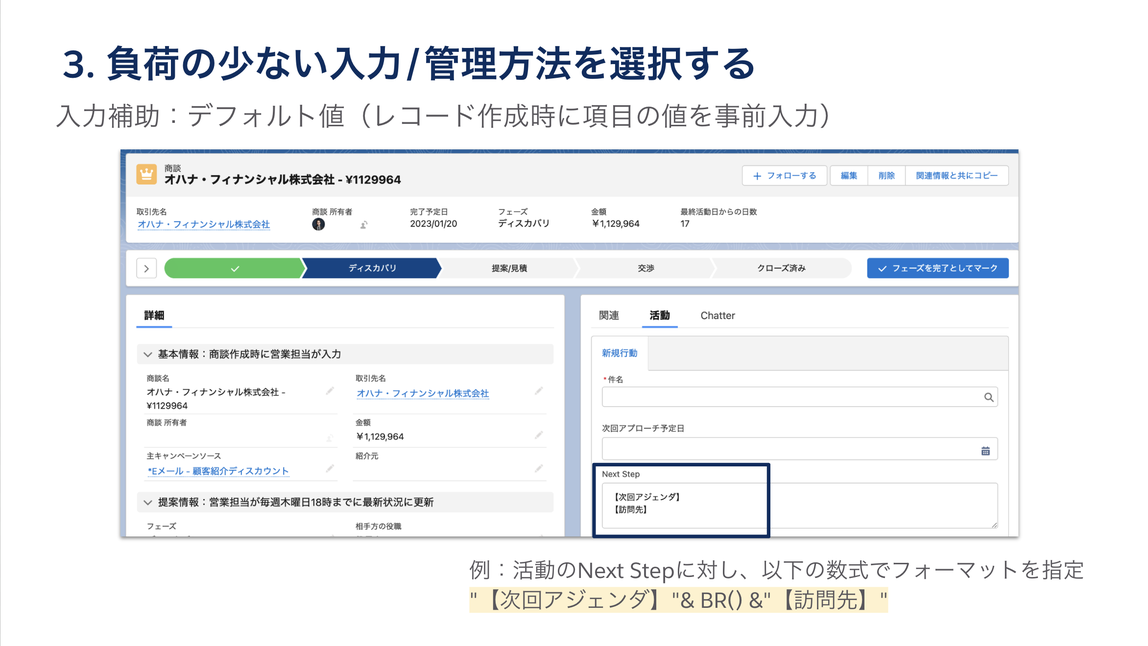Select the 交渉 path stage
1148x646 pixels.
click(x=645, y=268)
